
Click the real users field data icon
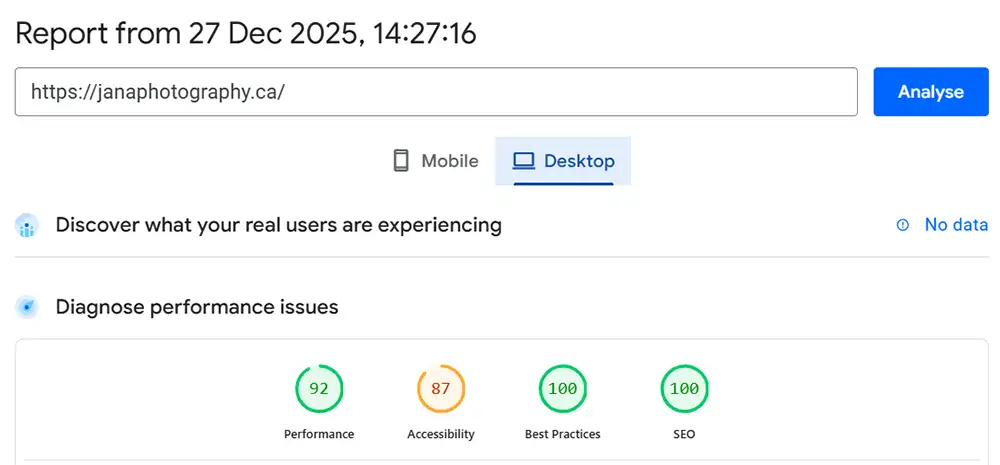27,226
